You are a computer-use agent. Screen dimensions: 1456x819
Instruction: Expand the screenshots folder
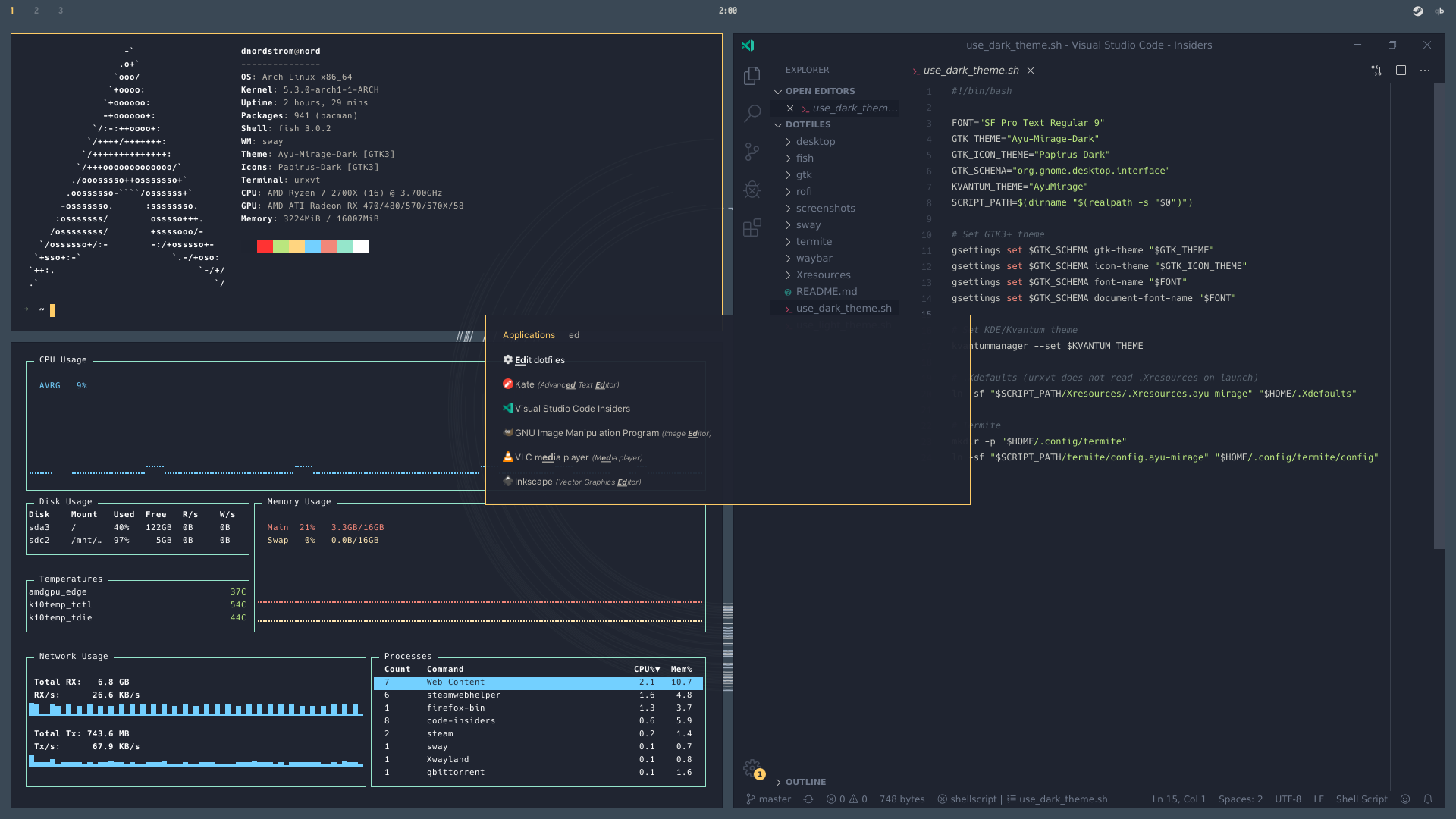pyautogui.click(x=834, y=209)
